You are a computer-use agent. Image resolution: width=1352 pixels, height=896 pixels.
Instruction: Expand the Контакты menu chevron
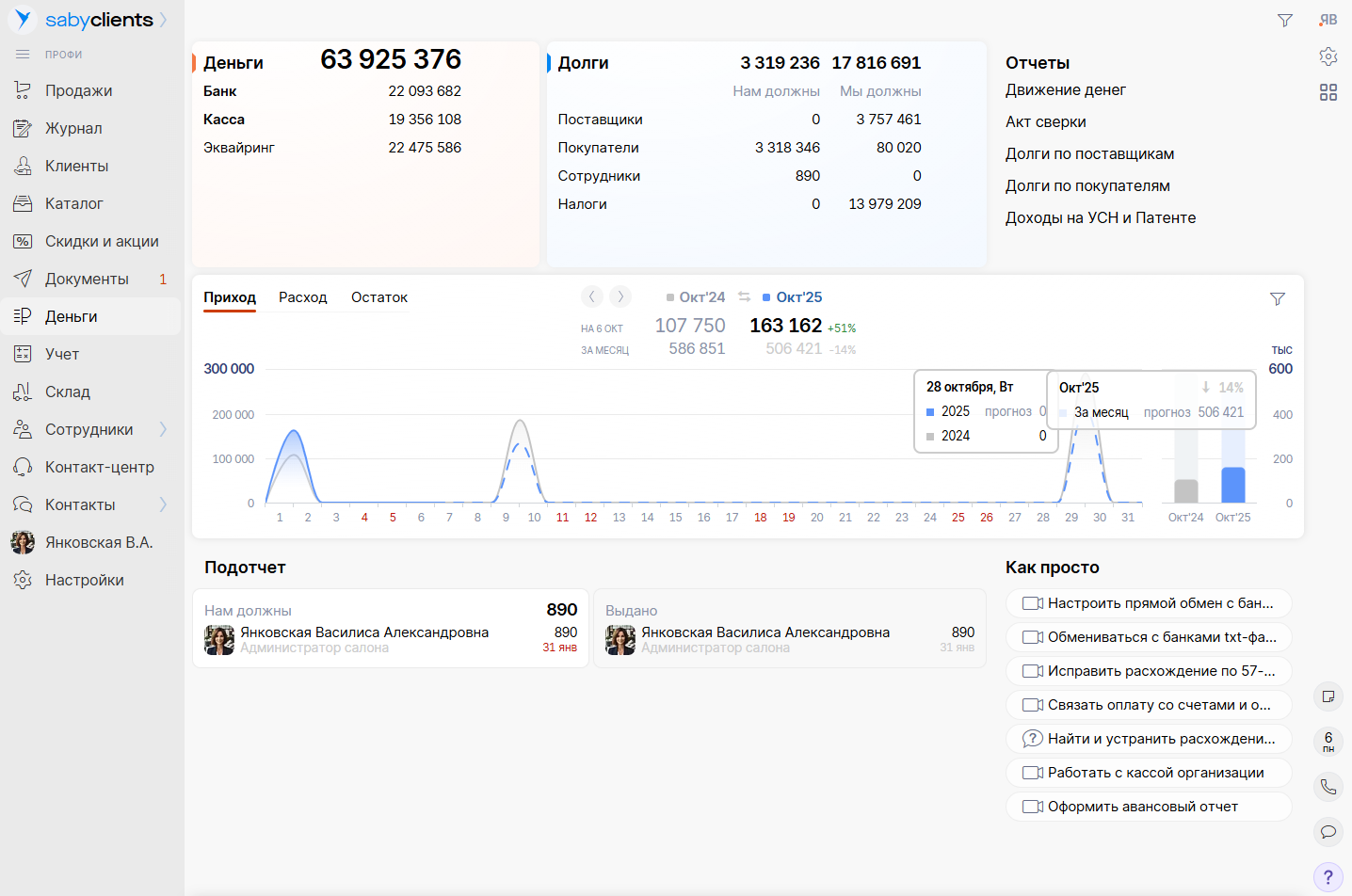(x=163, y=504)
